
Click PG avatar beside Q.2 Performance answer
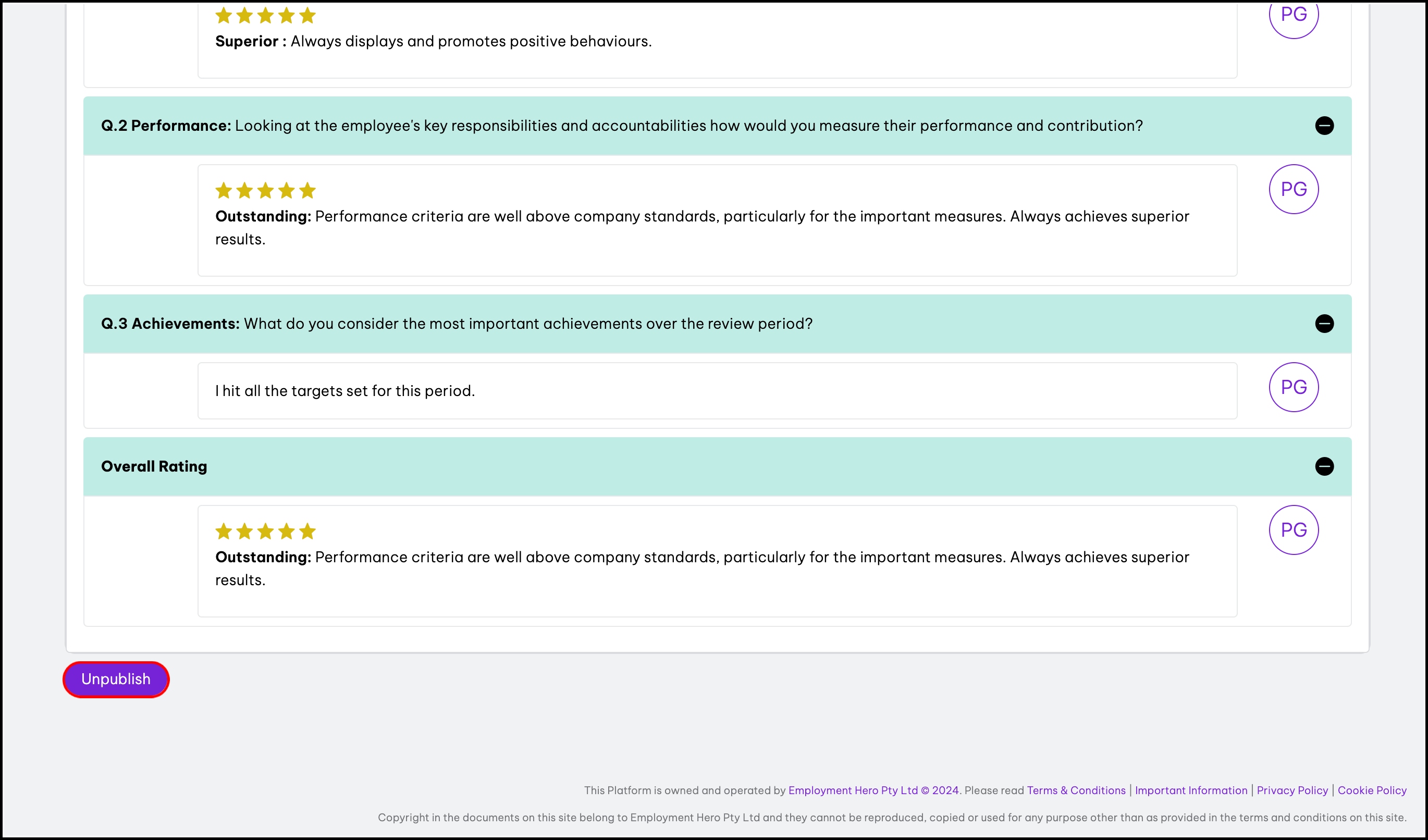pyautogui.click(x=1293, y=189)
